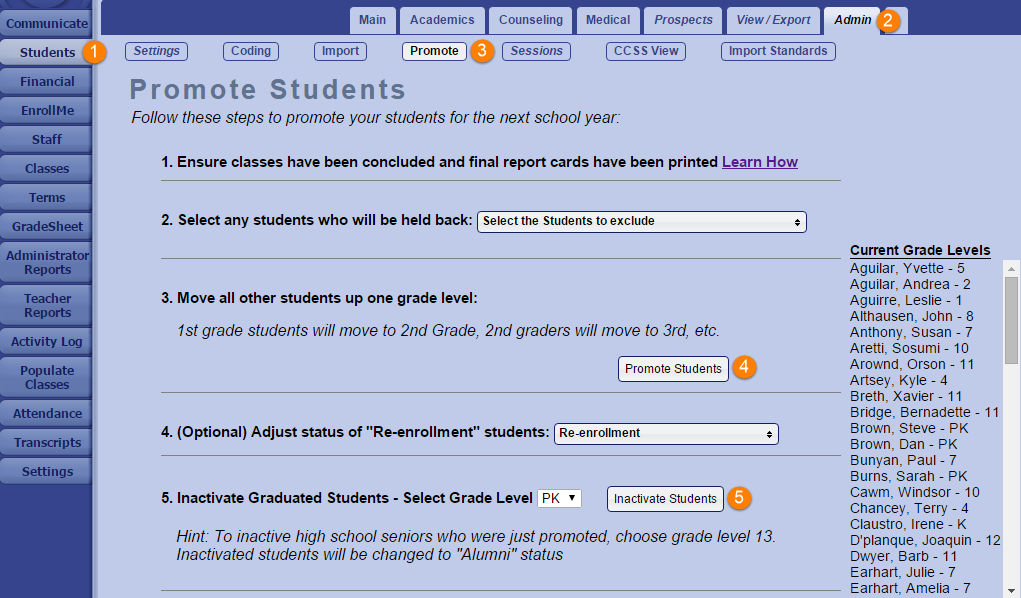Select Students in the left sidebar
The image size is (1021, 598).
point(46,52)
